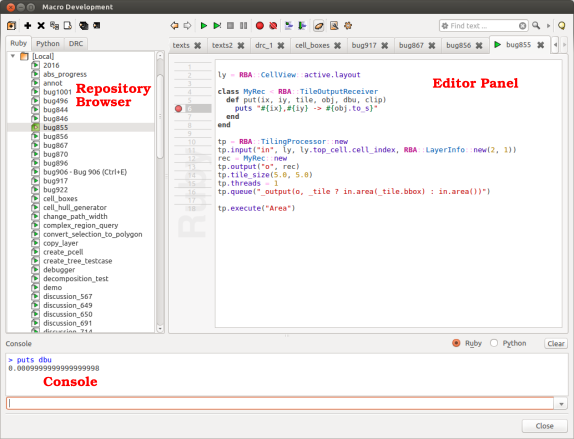Click the green Run macro icon
Image resolution: width=574 pixels, height=439 pixels.
click(204, 26)
